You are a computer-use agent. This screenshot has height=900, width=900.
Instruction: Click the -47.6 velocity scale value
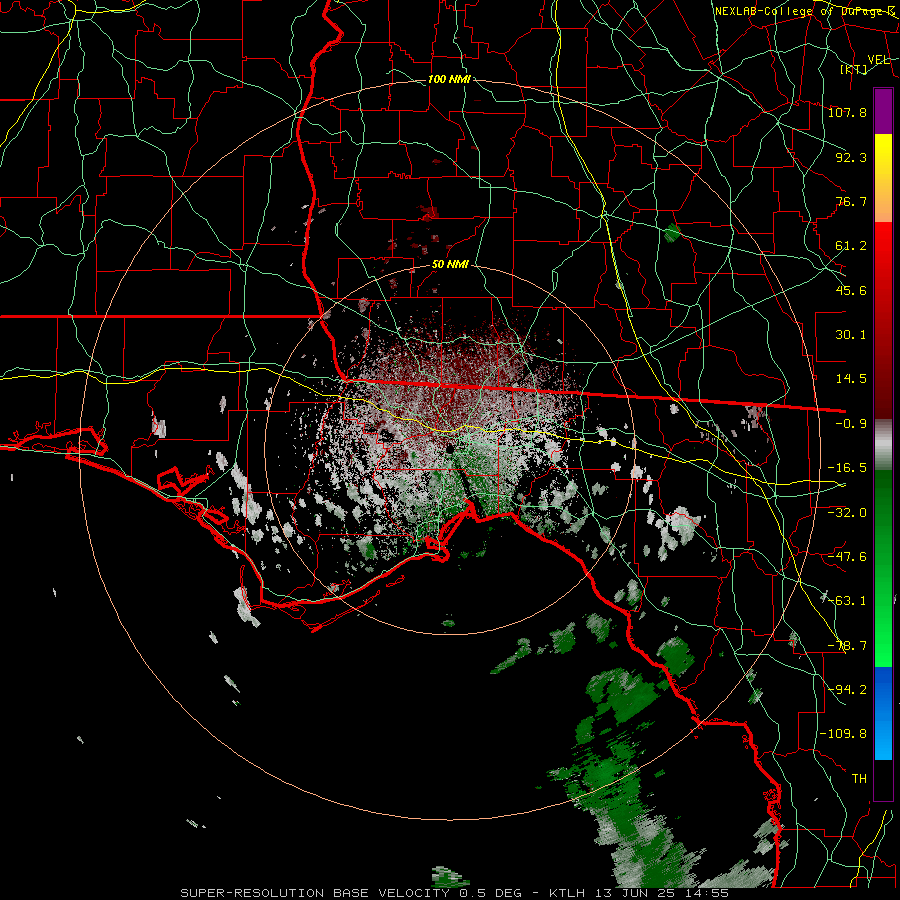click(847, 556)
